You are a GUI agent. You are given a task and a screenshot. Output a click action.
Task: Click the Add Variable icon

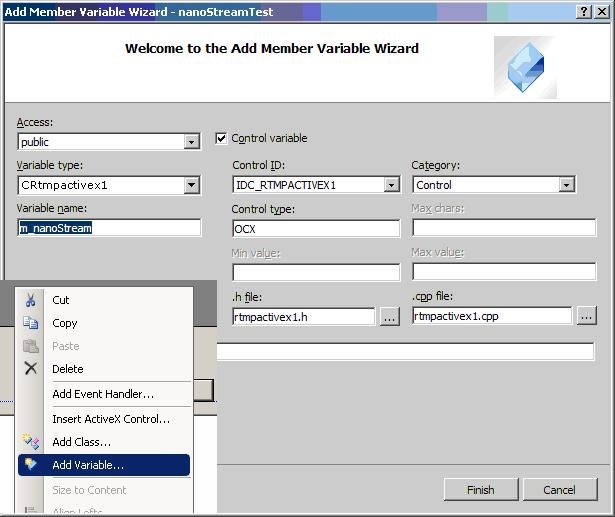tap(31, 465)
